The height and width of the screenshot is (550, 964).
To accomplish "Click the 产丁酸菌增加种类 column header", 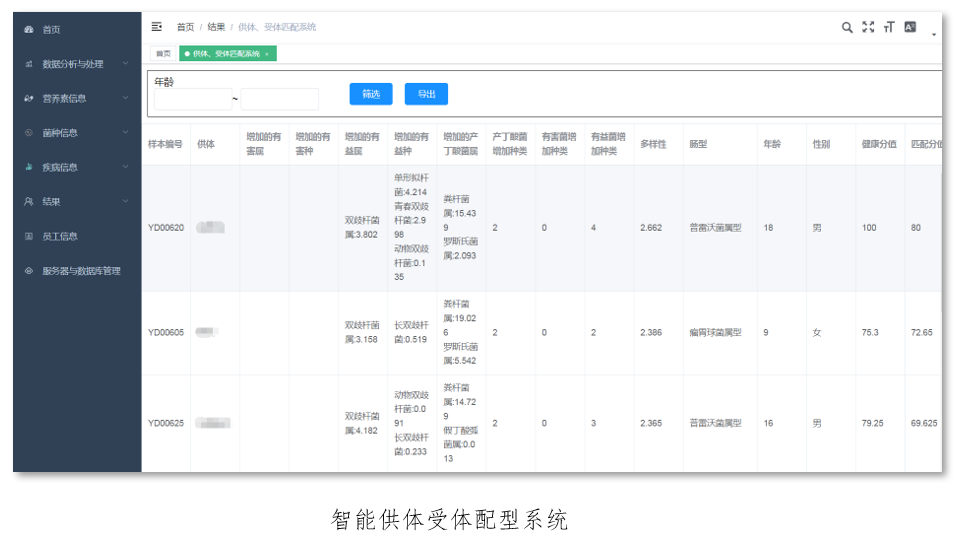I will (x=510, y=144).
